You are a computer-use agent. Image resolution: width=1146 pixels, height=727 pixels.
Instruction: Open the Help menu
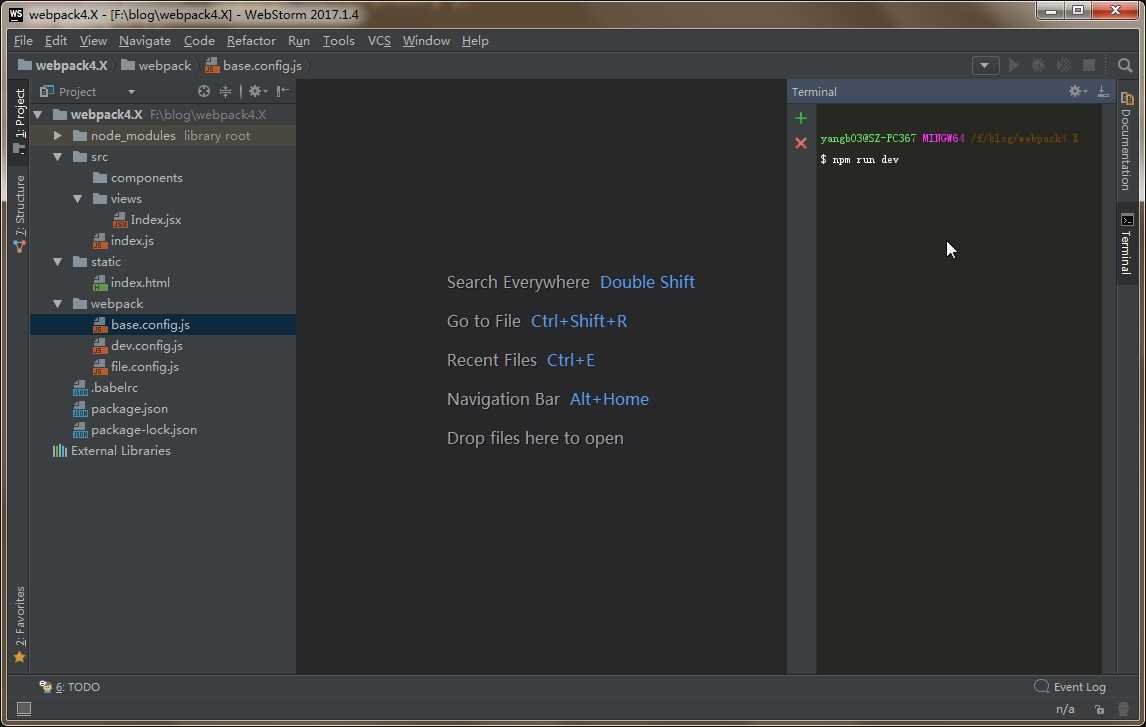coord(475,41)
